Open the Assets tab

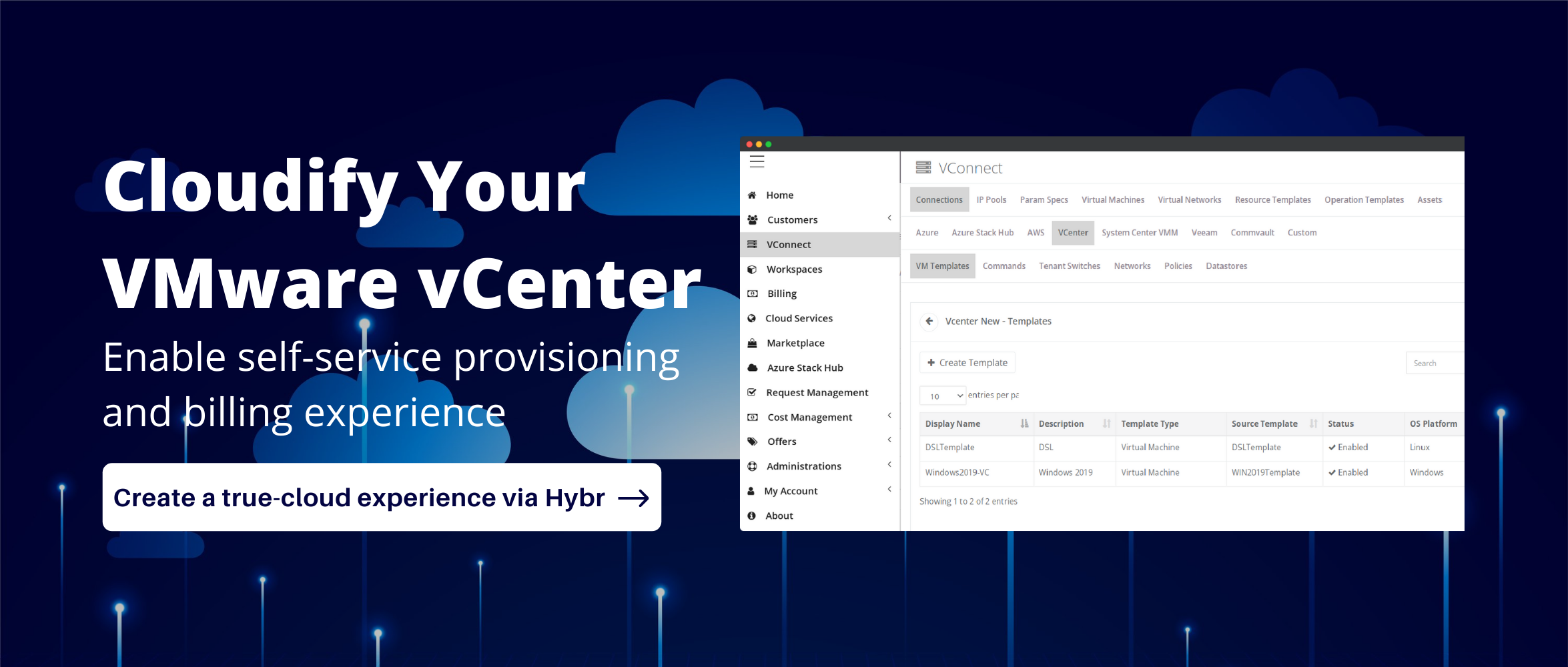[1429, 200]
